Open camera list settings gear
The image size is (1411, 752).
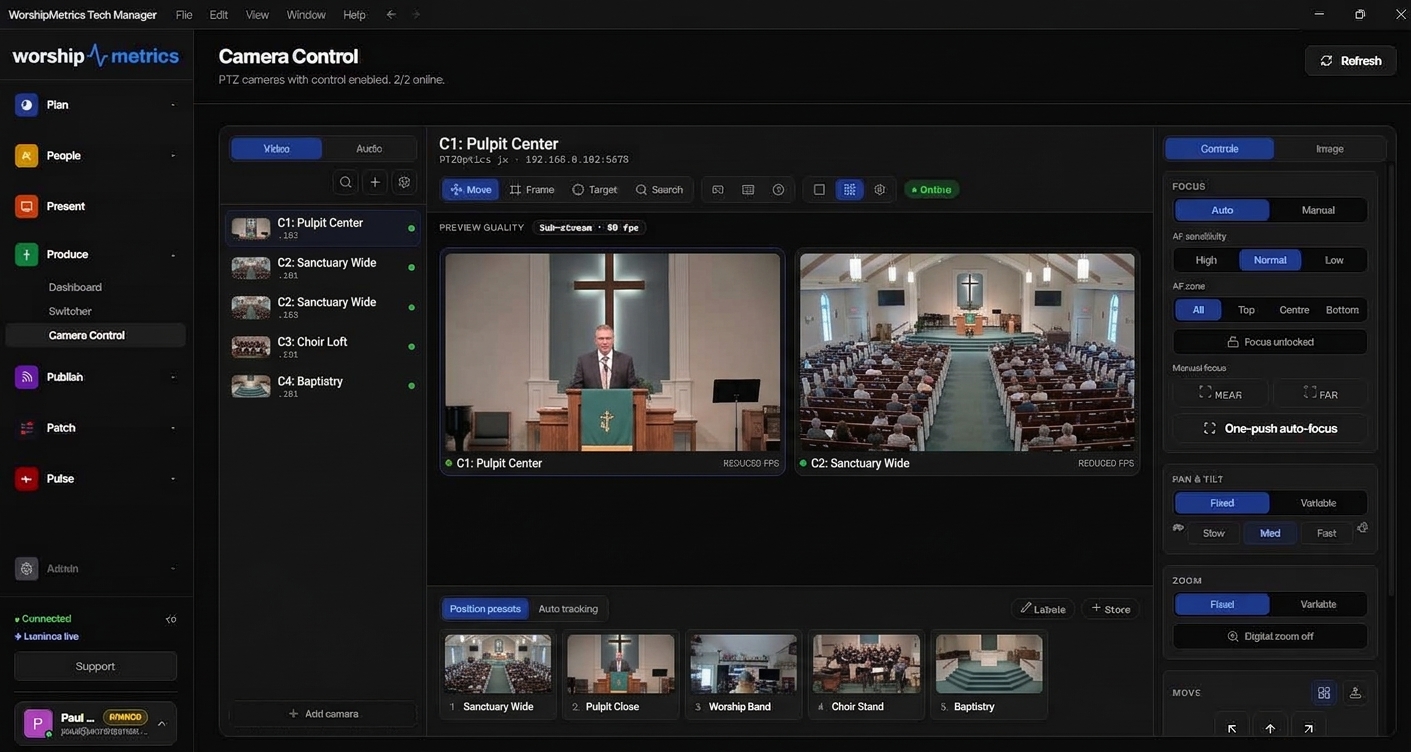point(404,182)
